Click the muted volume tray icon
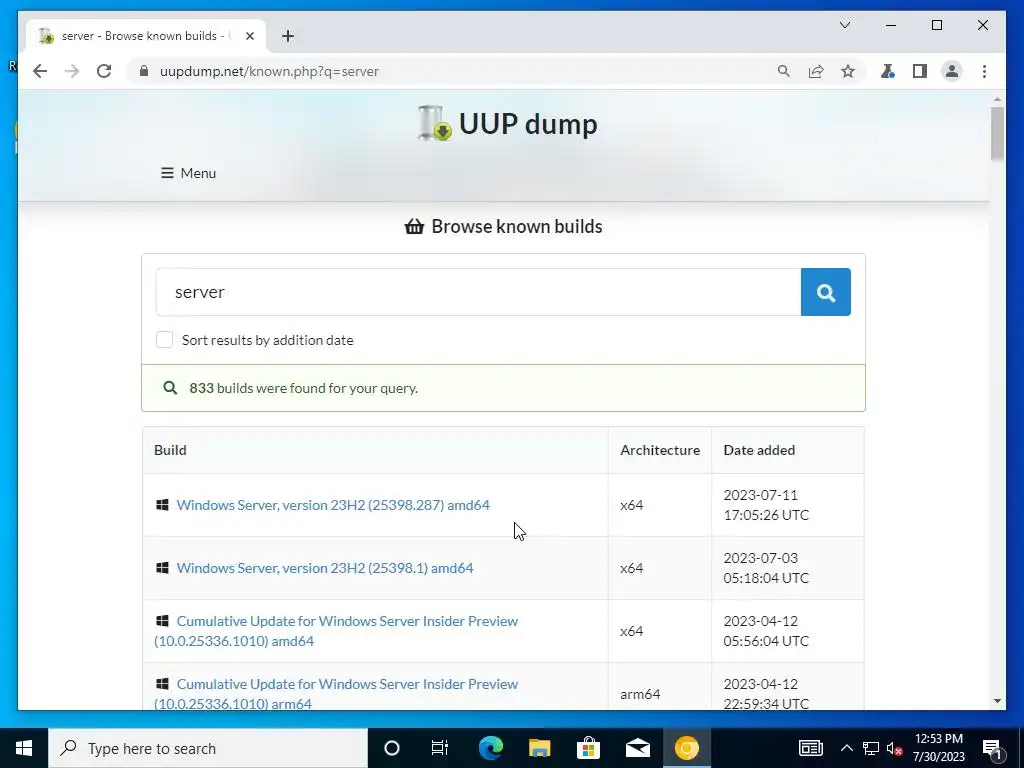This screenshot has width=1024, height=768. pyautogui.click(x=894, y=748)
